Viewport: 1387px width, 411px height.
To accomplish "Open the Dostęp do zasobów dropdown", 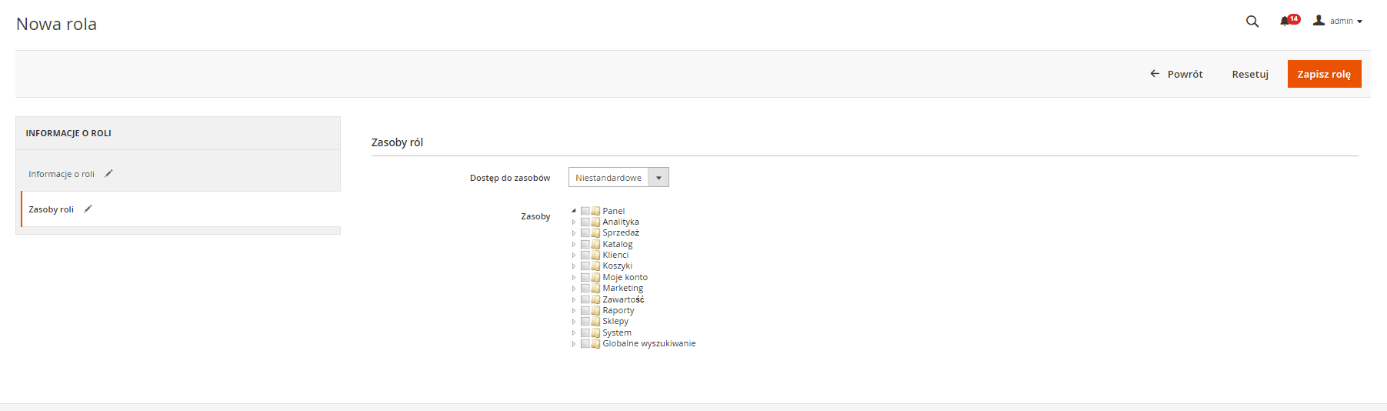I will [x=618, y=177].
